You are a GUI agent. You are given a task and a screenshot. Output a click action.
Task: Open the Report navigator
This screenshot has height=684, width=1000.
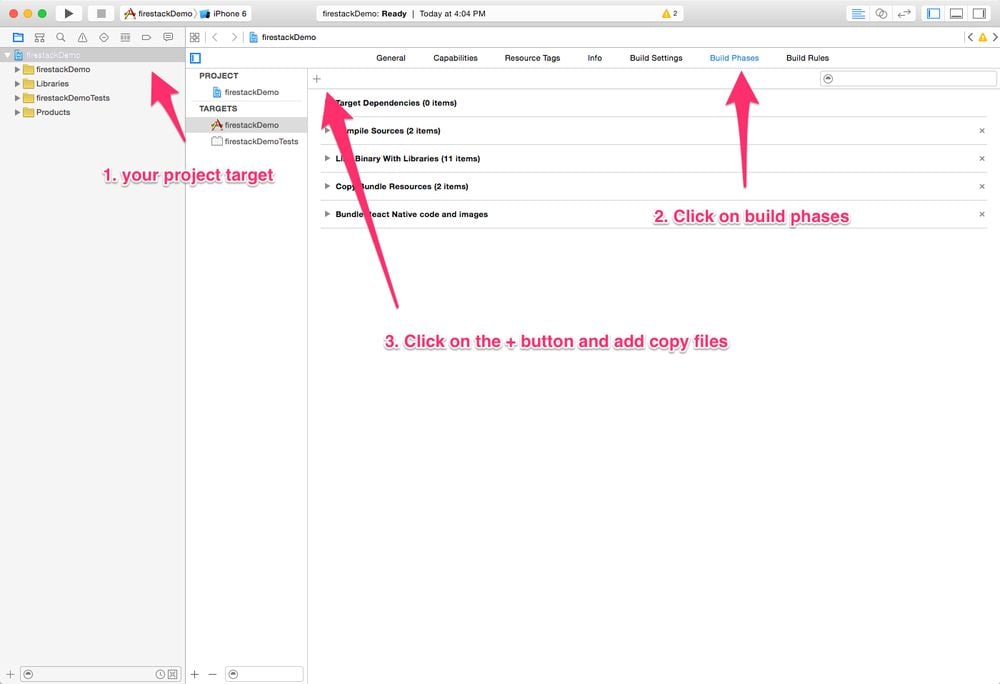168,38
